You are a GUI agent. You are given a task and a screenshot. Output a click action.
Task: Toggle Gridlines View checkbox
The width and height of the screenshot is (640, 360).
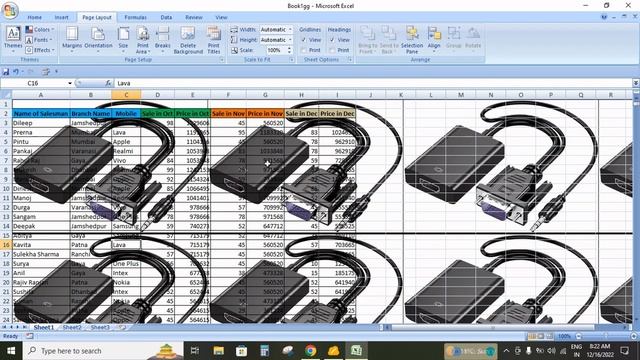(303, 40)
